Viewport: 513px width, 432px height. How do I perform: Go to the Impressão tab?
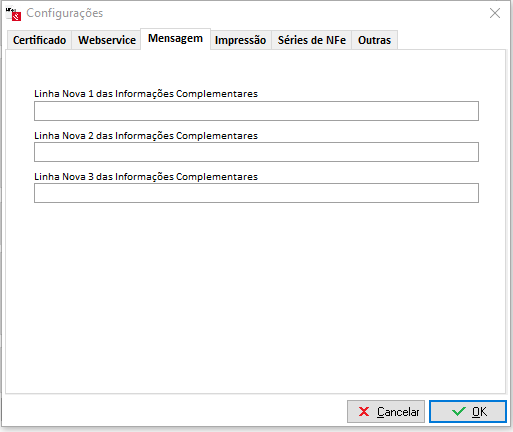(x=240, y=40)
